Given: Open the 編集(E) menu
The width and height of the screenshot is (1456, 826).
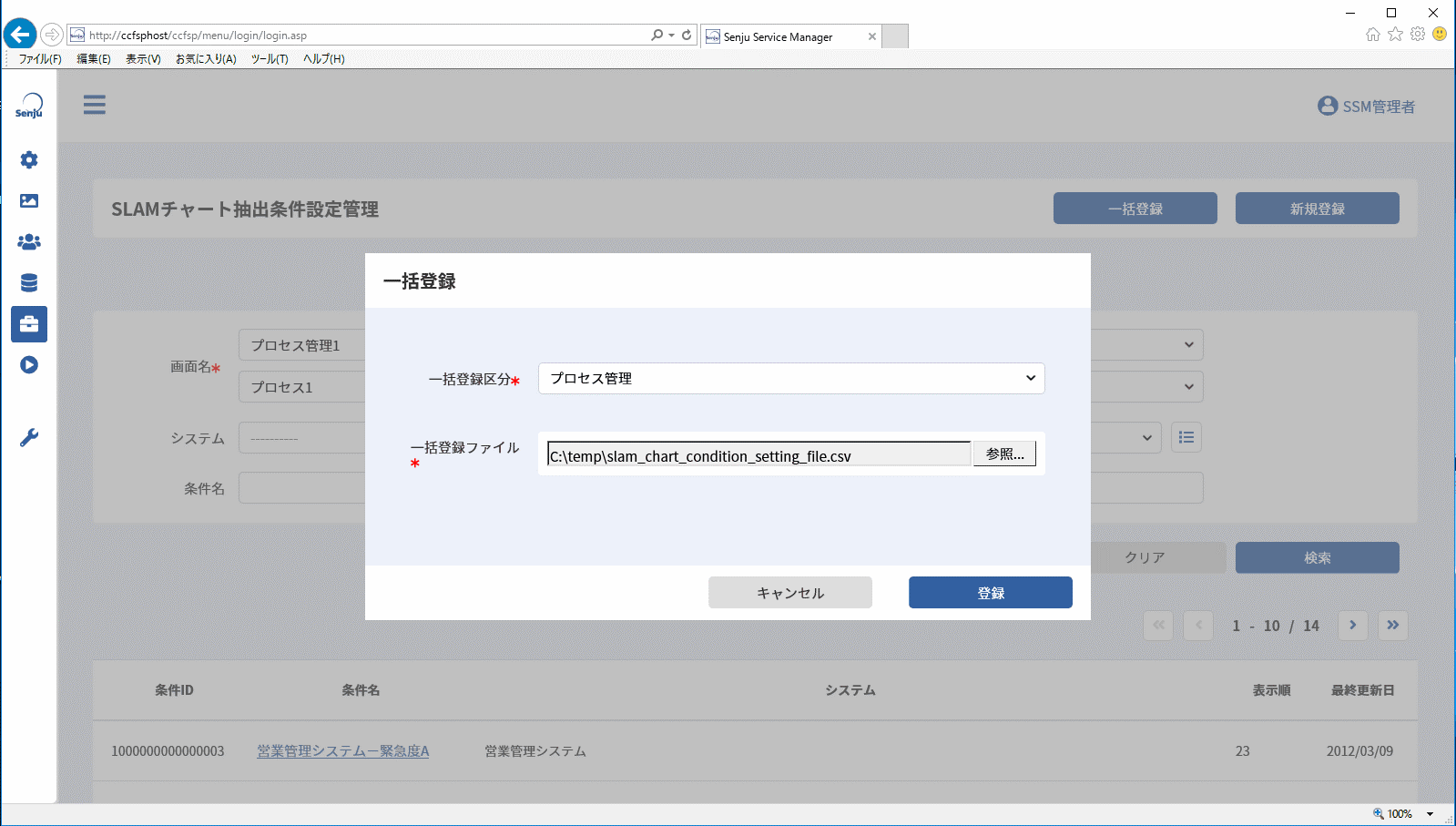Looking at the screenshot, I should [94, 58].
